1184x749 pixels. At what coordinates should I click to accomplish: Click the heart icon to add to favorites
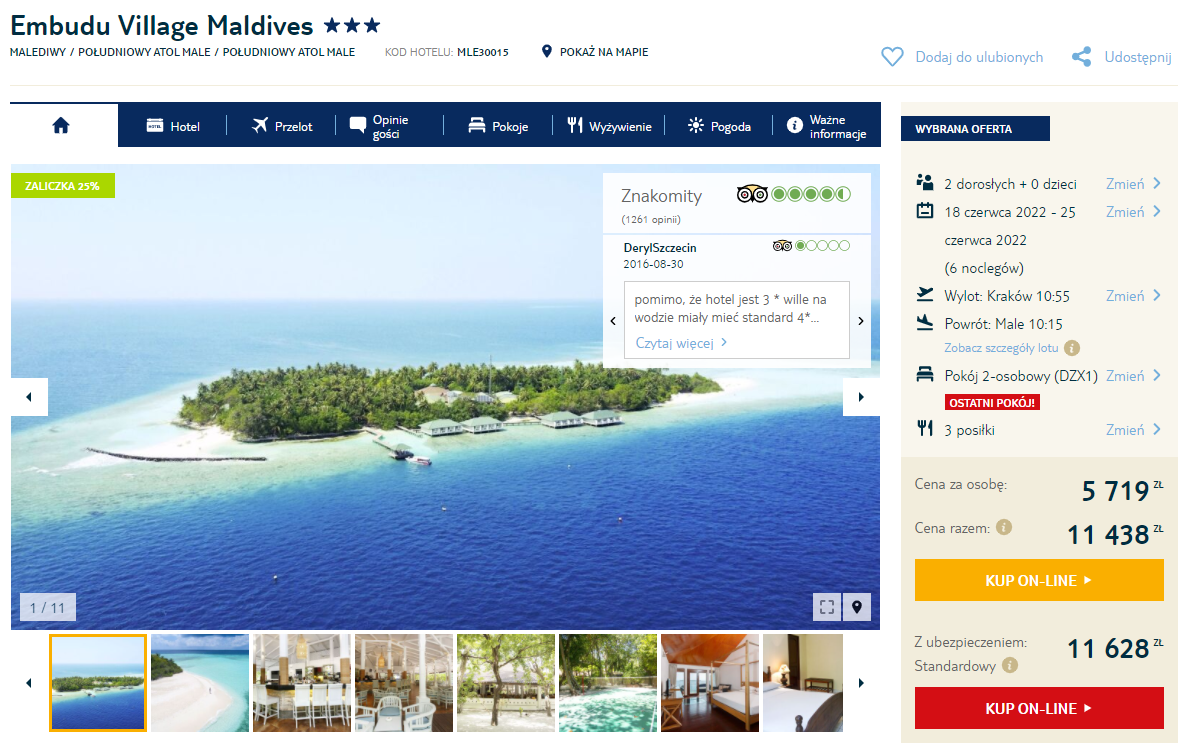[892, 57]
